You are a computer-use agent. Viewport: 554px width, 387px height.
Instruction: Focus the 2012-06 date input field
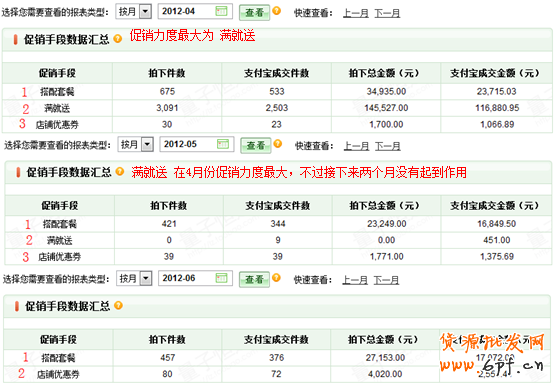click(195, 278)
